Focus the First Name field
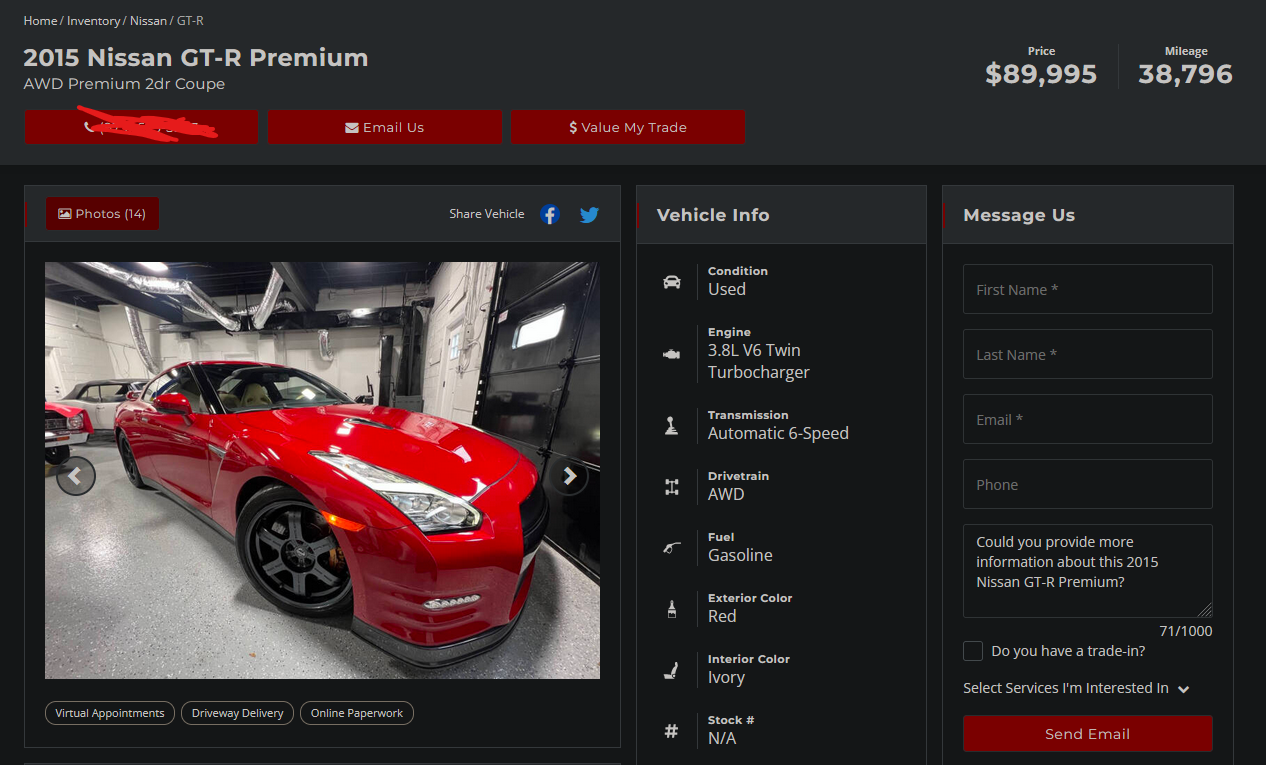The image size is (1266, 765). pos(1087,289)
